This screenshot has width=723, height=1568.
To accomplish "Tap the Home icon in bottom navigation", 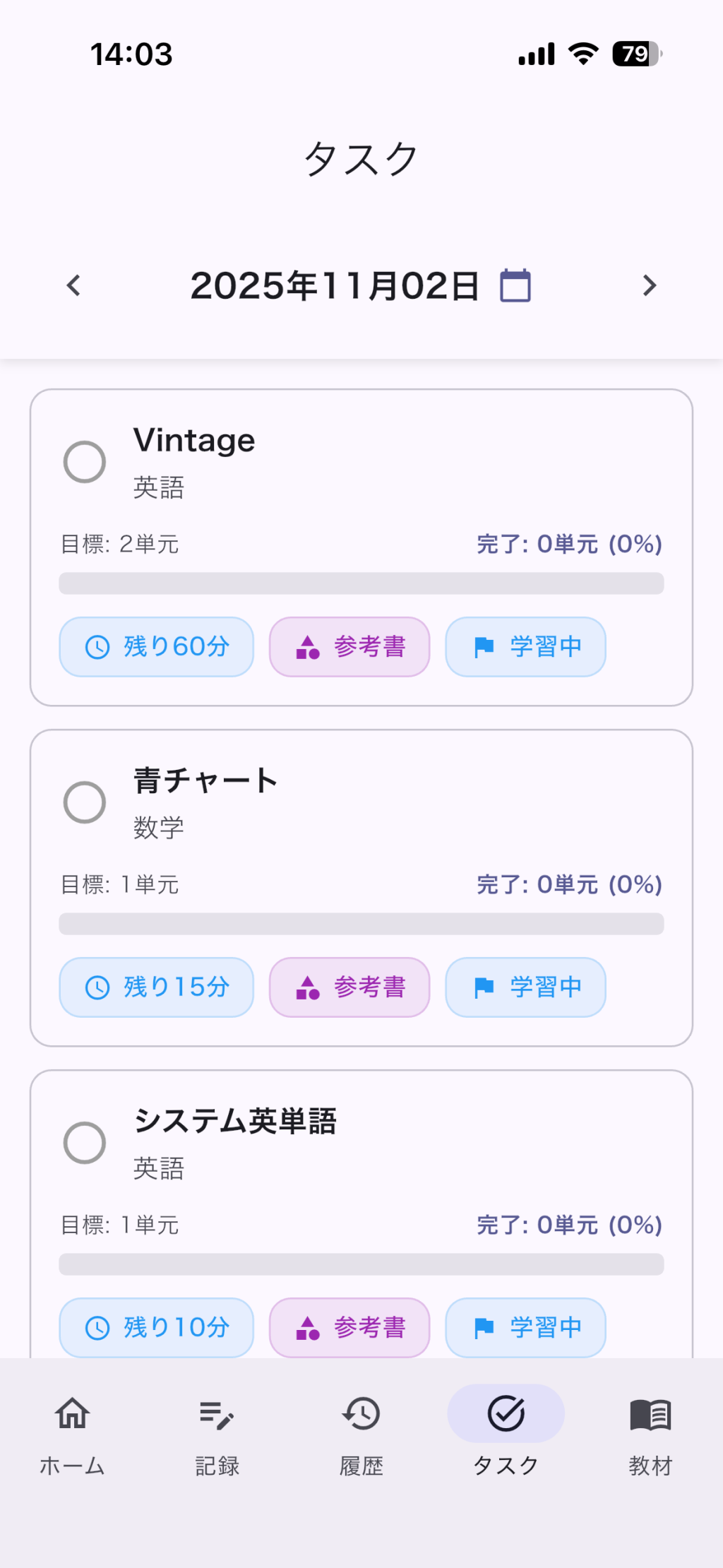I will pyautogui.click(x=72, y=1414).
